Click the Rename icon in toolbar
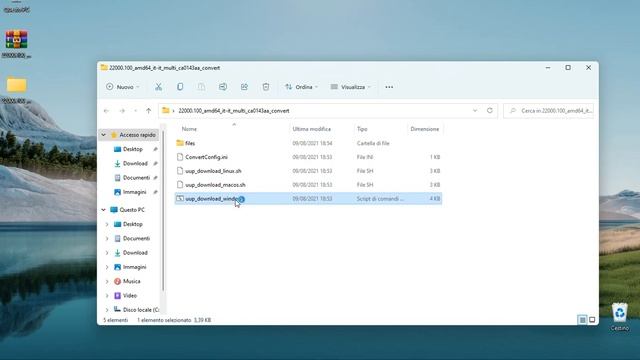The height and width of the screenshot is (360, 640). click(x=223, y=87)
